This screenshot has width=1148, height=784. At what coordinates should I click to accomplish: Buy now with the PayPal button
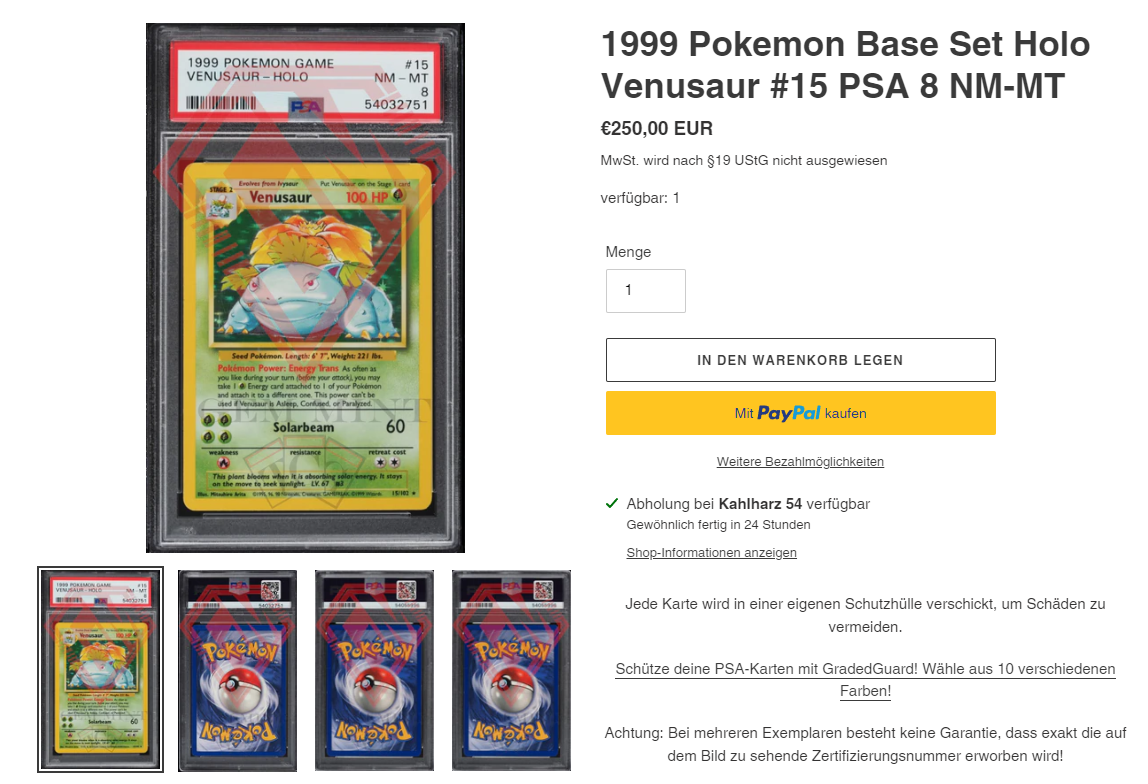coord(800,413)
